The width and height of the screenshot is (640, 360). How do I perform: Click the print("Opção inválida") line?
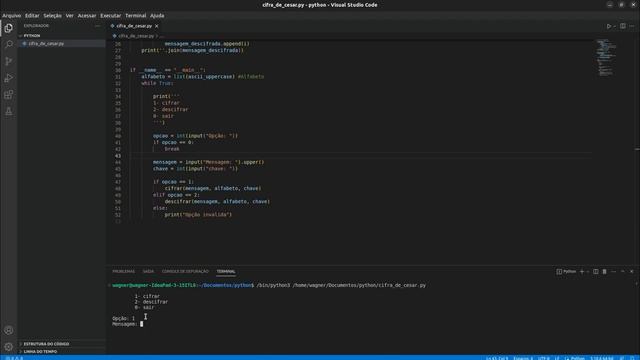(x=198, y=215)
